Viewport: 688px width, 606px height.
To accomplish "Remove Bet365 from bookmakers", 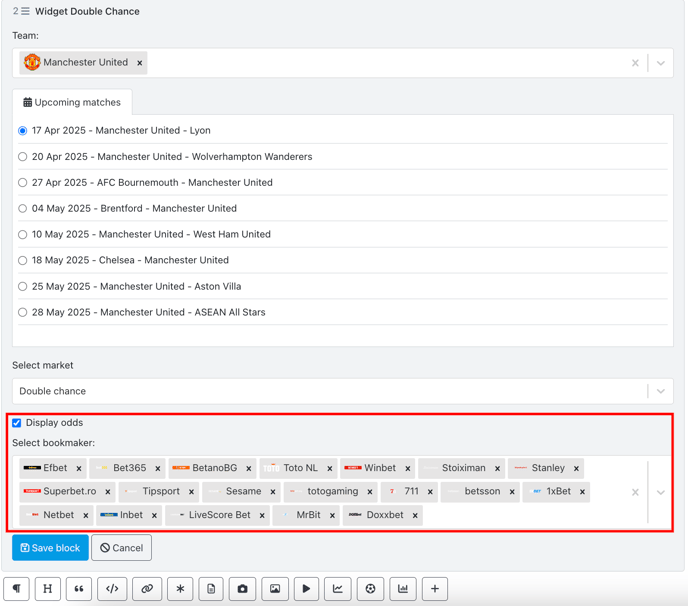I will pyautogui.click(x=158, y=468).
